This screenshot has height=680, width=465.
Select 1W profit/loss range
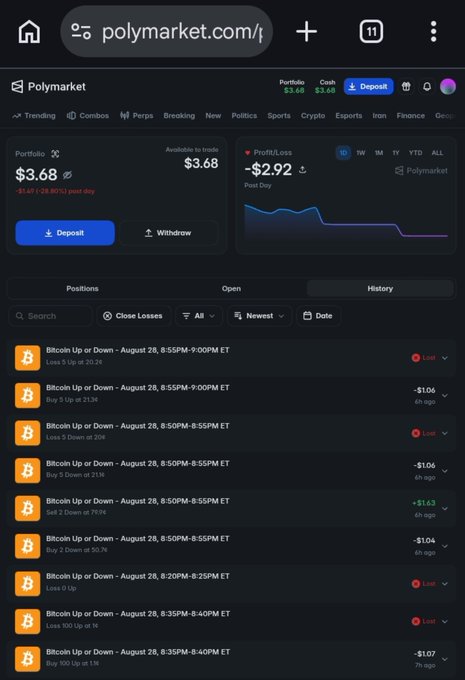(360, 153)
